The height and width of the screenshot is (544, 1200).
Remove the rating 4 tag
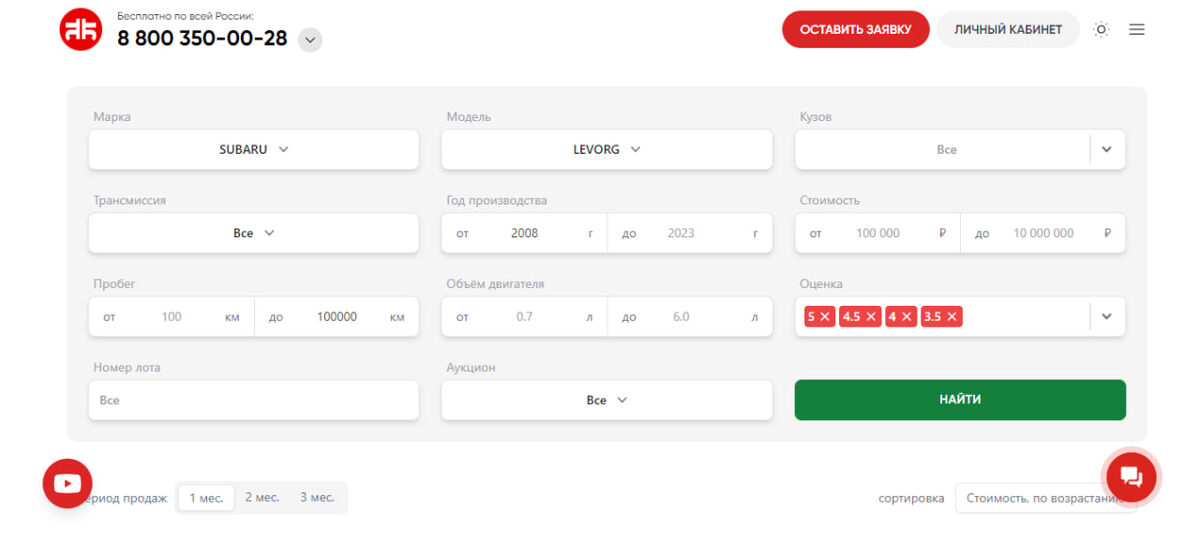[x=907, y=317]
